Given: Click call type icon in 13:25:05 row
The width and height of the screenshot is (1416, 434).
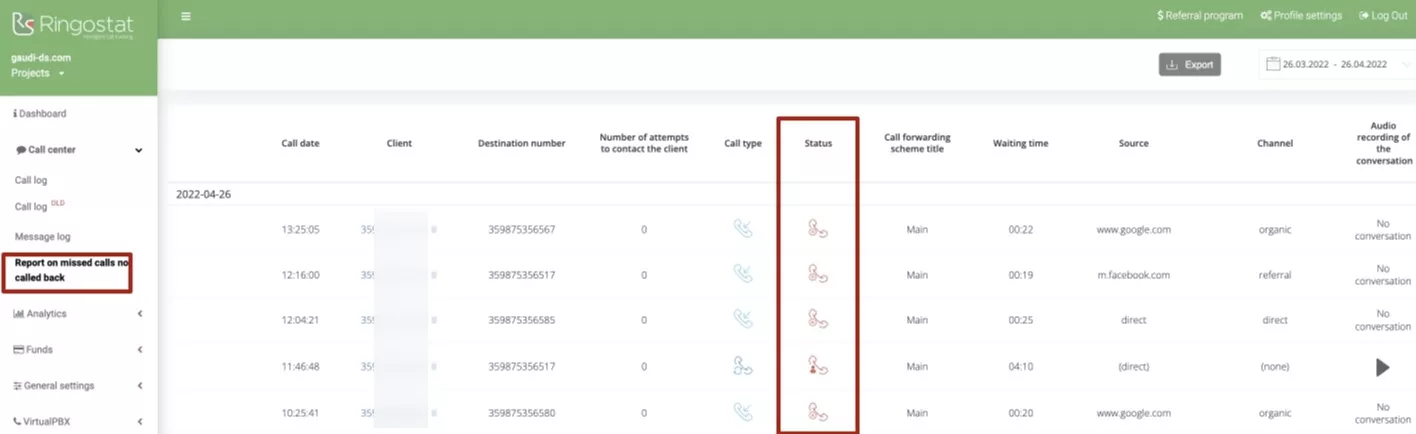Looking at the screenshot, I should [742, 229].
